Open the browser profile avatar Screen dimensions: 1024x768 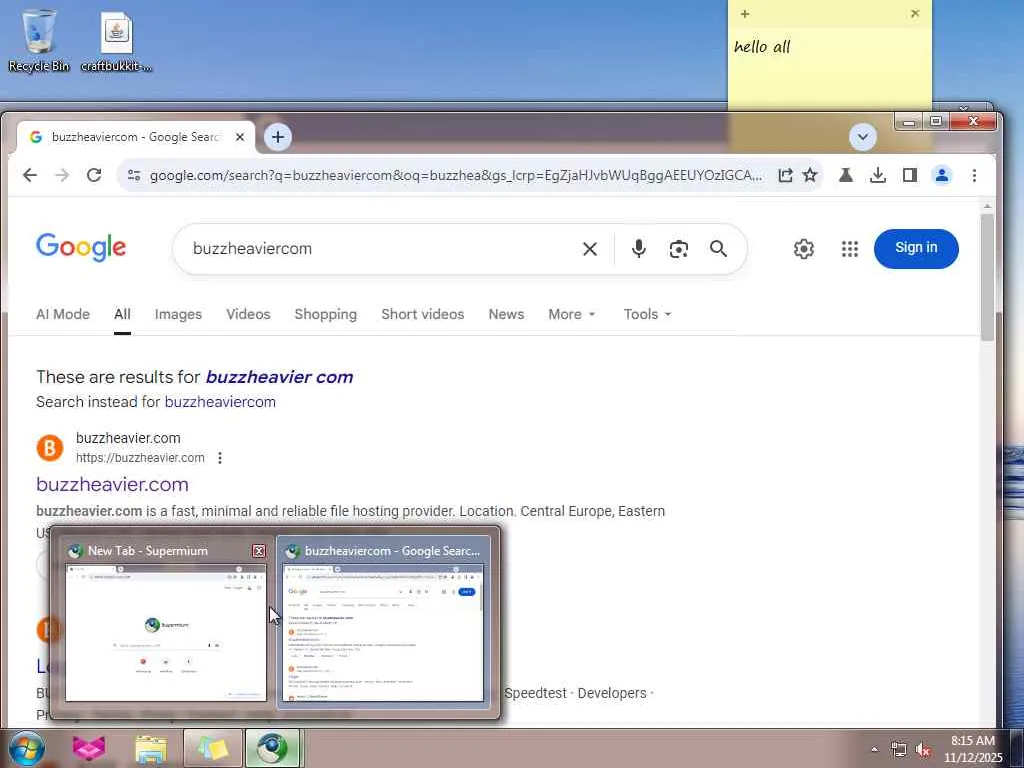click(942, 175)
